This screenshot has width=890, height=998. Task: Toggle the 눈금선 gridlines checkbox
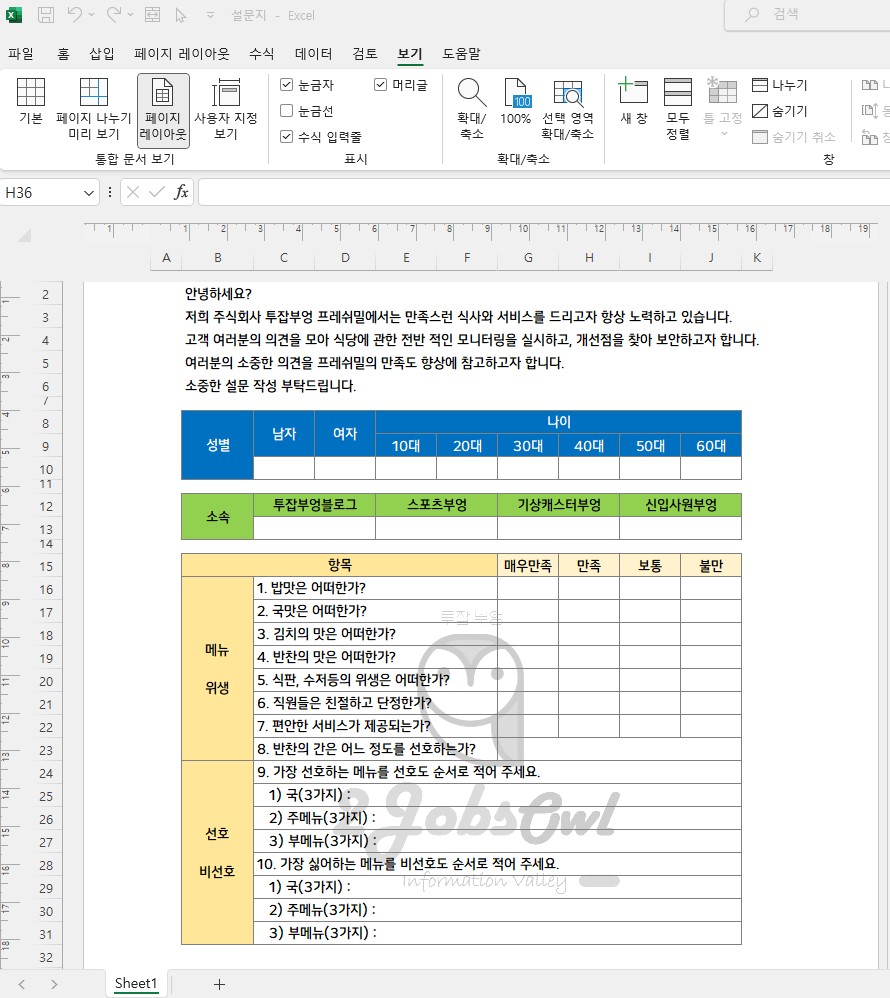coord(286,111)
